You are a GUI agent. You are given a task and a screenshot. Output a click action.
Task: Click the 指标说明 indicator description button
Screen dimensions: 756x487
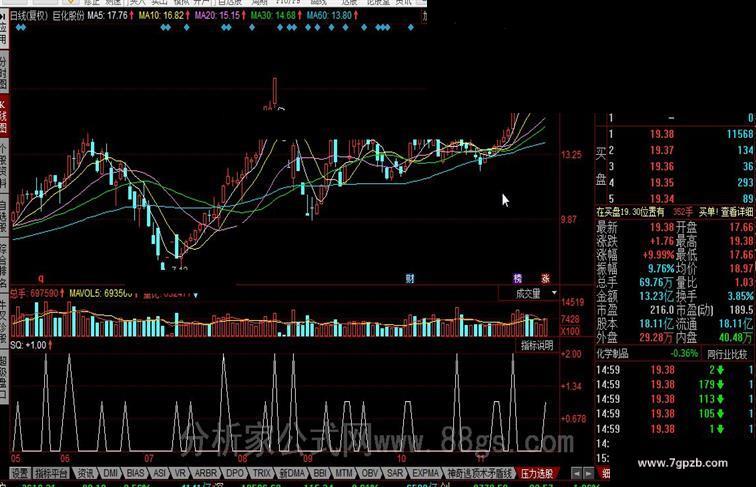coord(537,345)
